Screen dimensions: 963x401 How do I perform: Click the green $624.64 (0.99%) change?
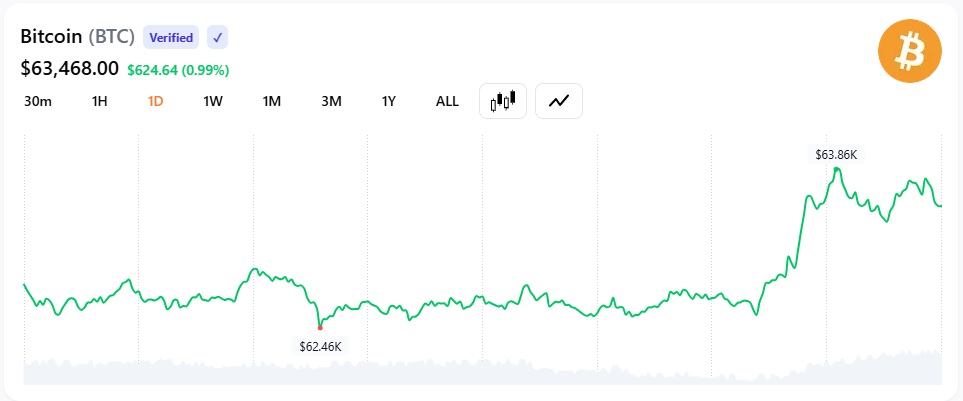click(x=178, y=71)
